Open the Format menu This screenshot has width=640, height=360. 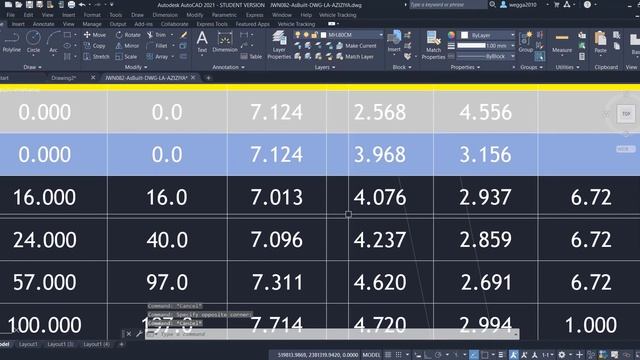92,15
